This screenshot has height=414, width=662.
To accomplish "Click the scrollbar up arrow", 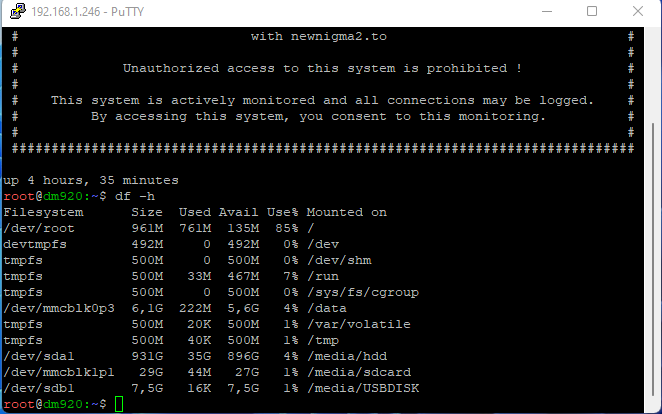I will point(652,36).
